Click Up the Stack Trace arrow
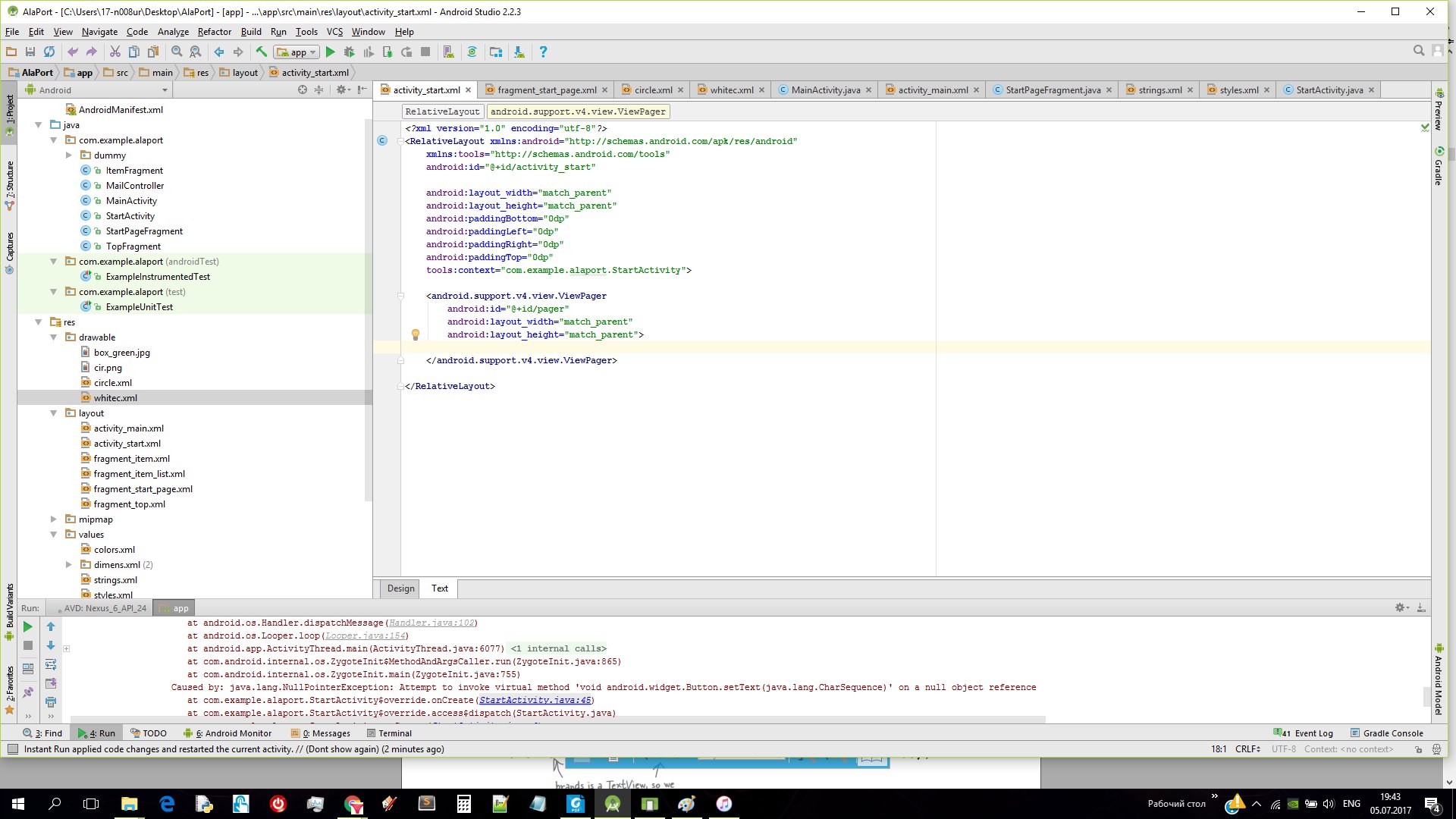Screen dimensions: 1456x819 point(51,626)
